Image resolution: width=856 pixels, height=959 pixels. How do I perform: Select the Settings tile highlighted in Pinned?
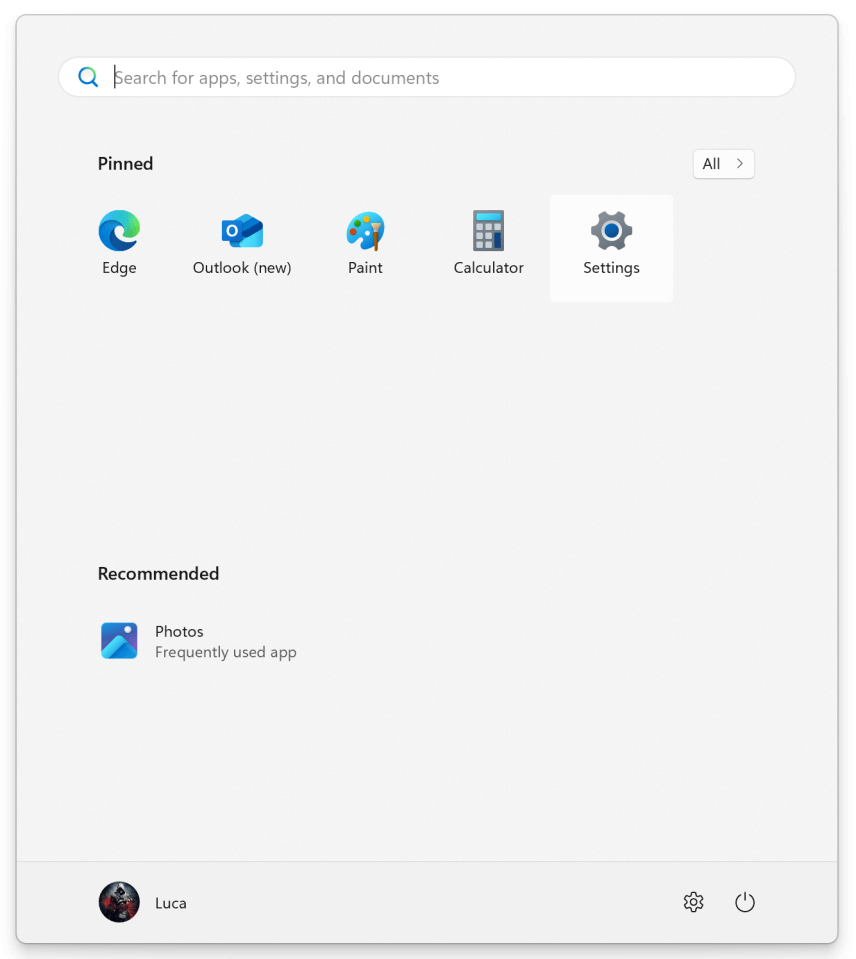[x=611, y=248]
